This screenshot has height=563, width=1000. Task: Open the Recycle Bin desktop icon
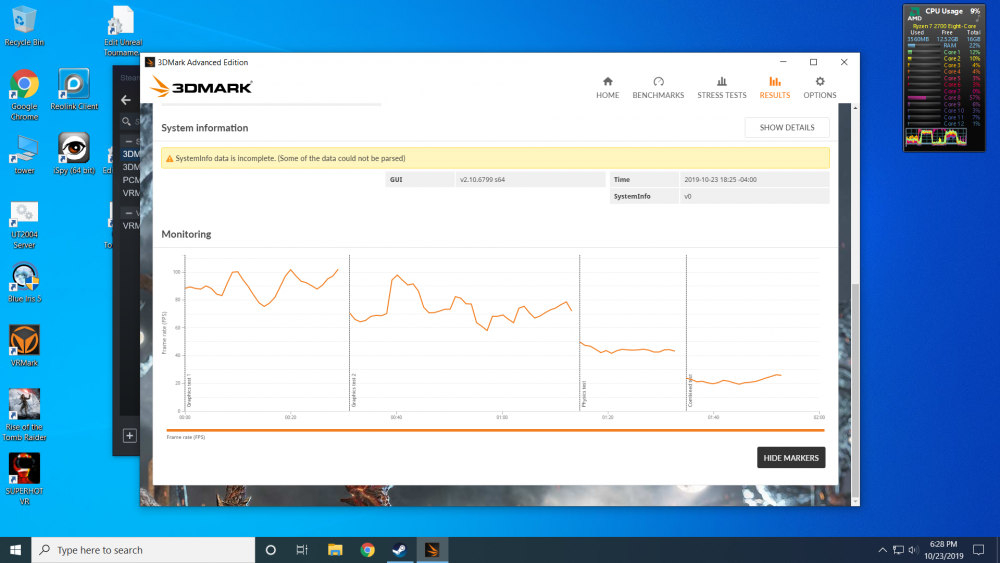click(24, 26)
